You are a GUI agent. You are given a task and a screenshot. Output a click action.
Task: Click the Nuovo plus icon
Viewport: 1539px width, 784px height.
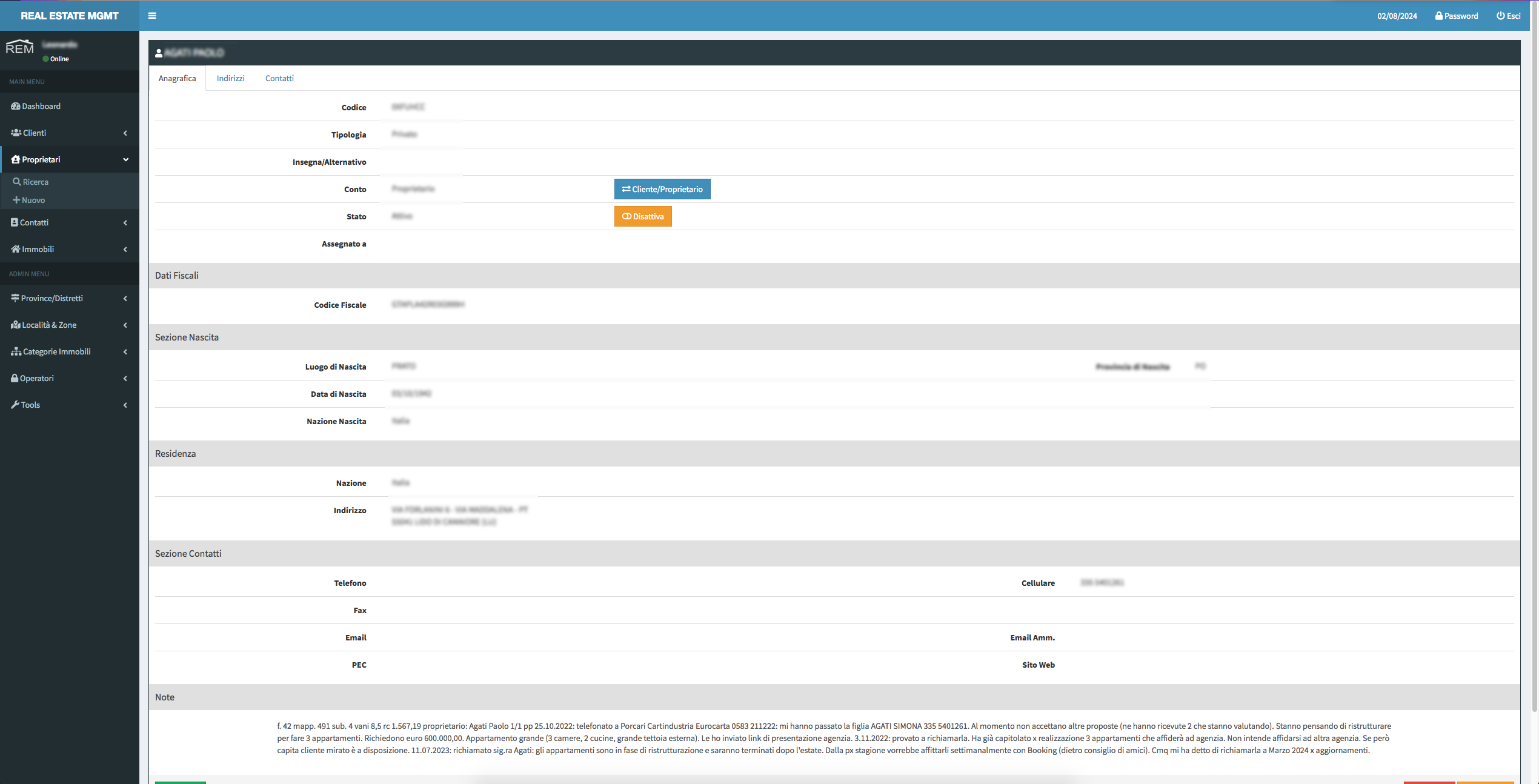click(x=16, y=200)
